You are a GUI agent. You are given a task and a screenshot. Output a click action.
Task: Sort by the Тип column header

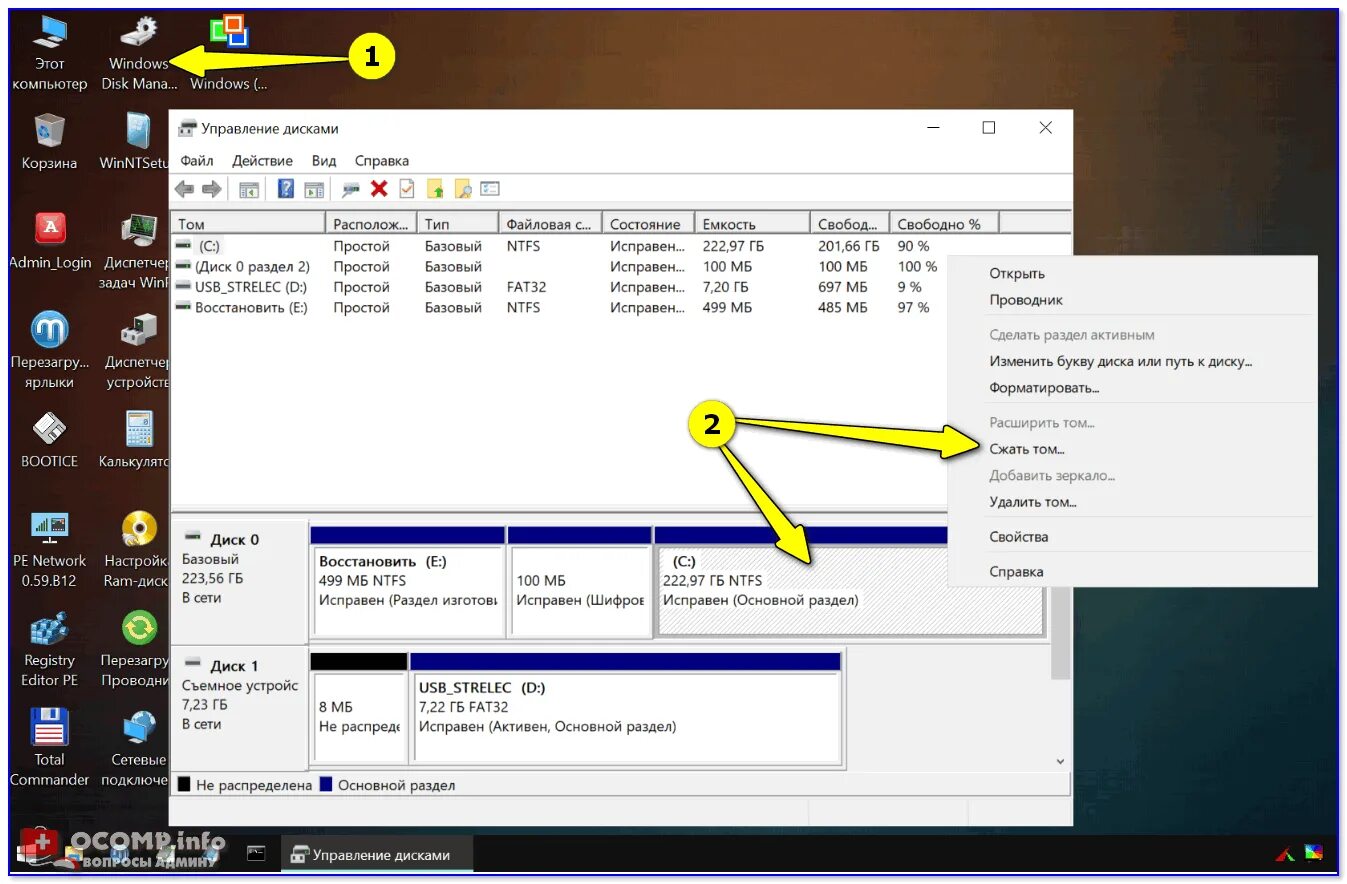pos(457,224)
